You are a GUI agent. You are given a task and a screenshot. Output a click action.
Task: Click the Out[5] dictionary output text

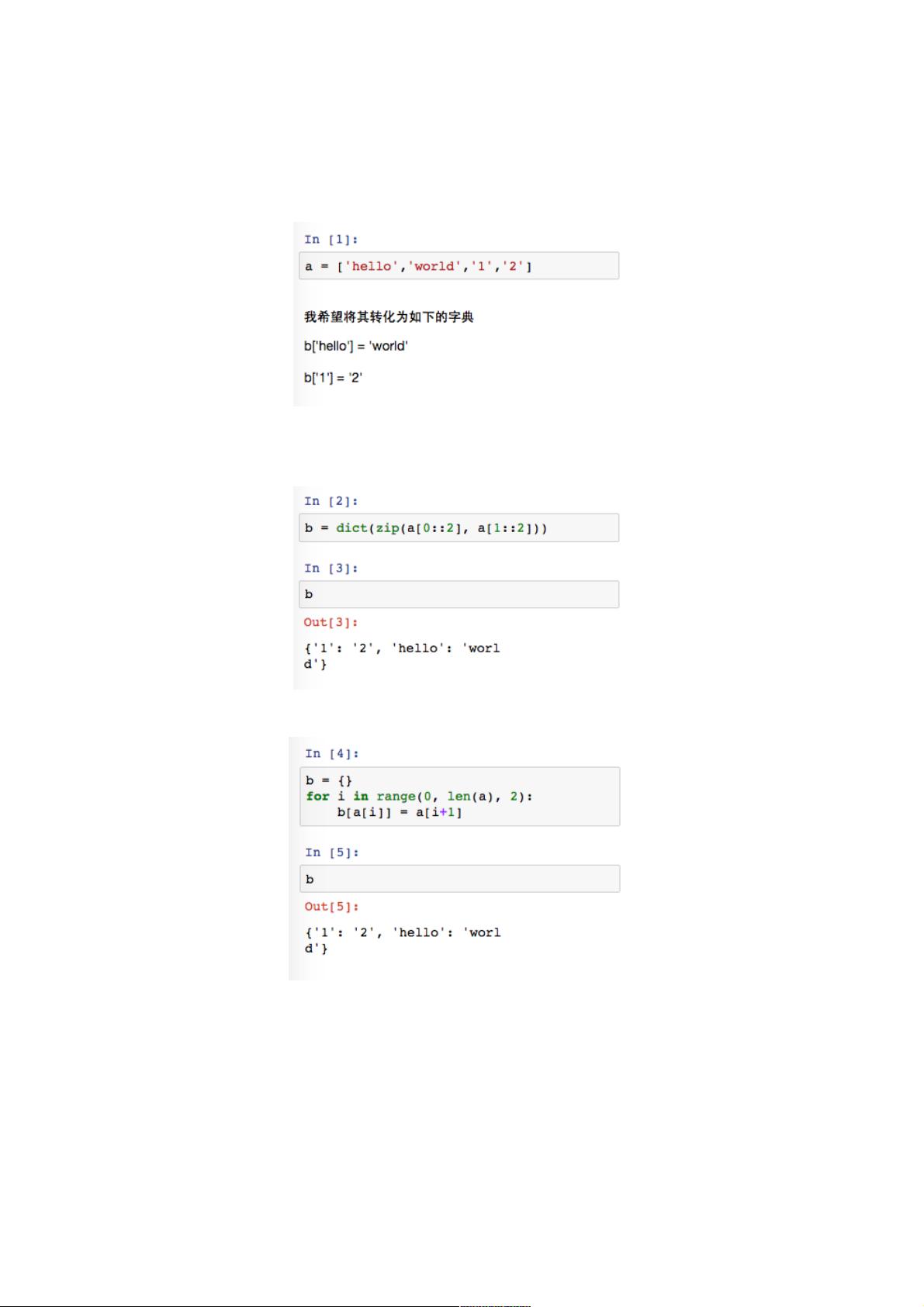pos(403,940)
